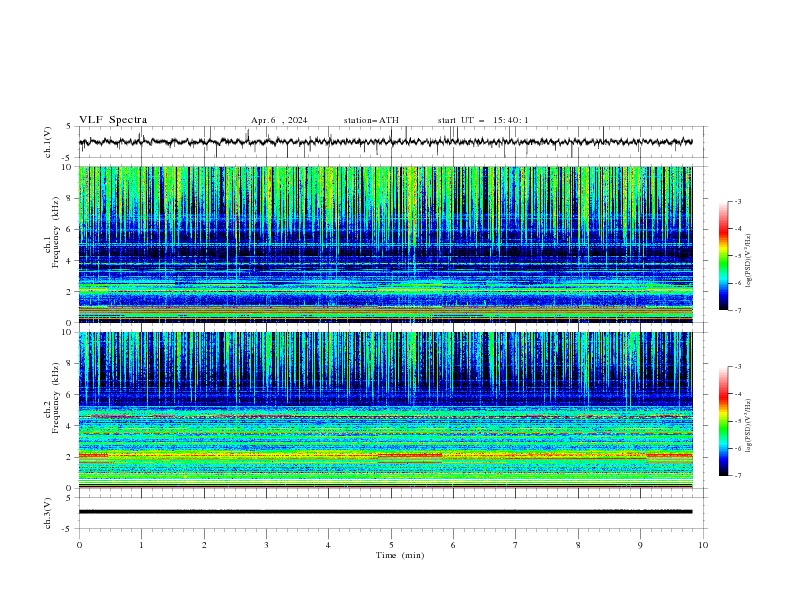792x612 pixels.
Task: Click the '-3' label on upper colorbar
Action: [737, 201]
